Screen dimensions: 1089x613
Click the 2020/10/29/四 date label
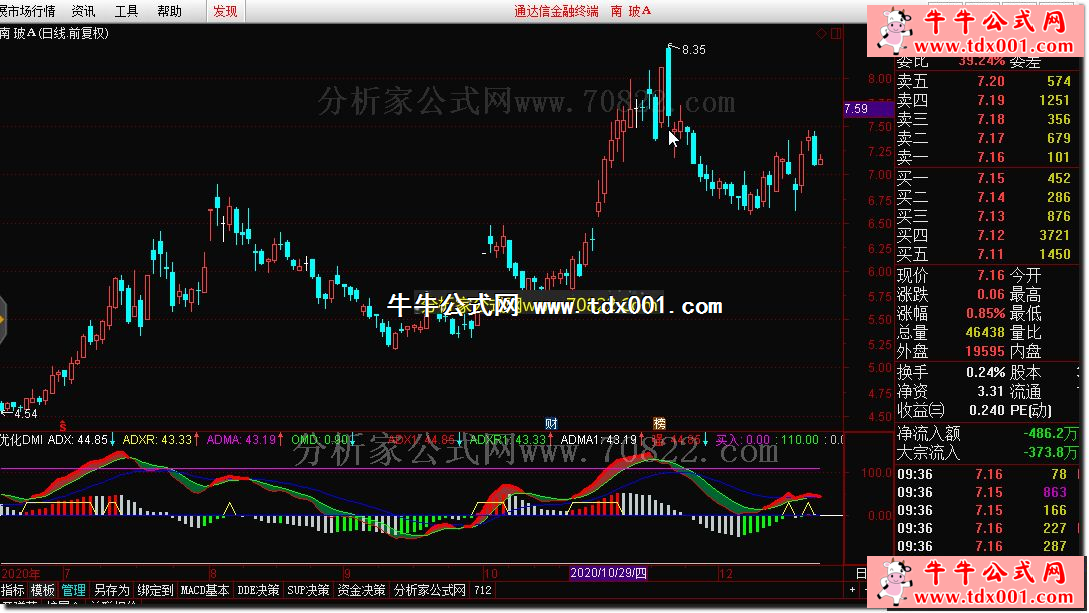coord(608,573)
